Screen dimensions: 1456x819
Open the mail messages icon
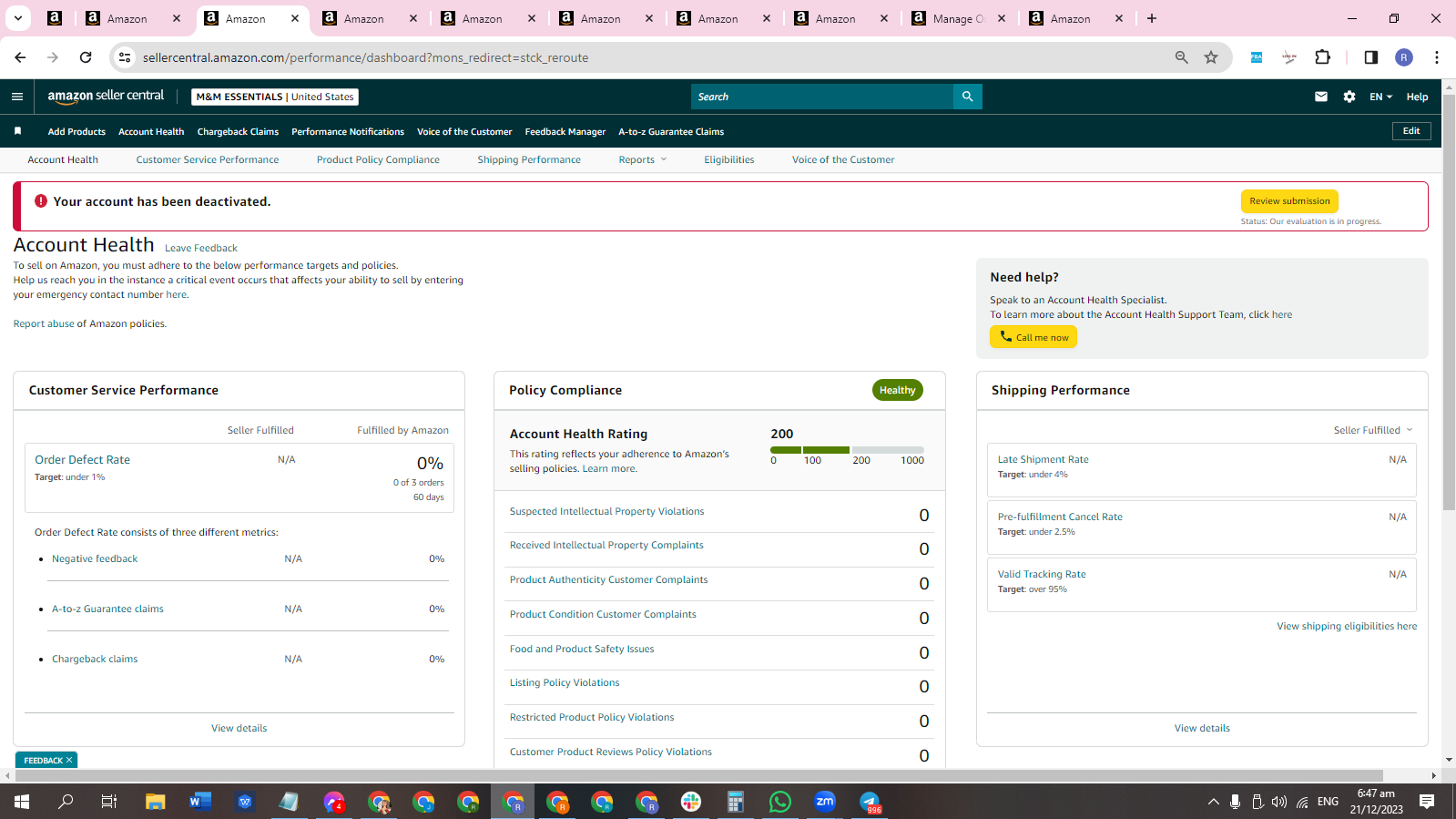[1321, 97]
